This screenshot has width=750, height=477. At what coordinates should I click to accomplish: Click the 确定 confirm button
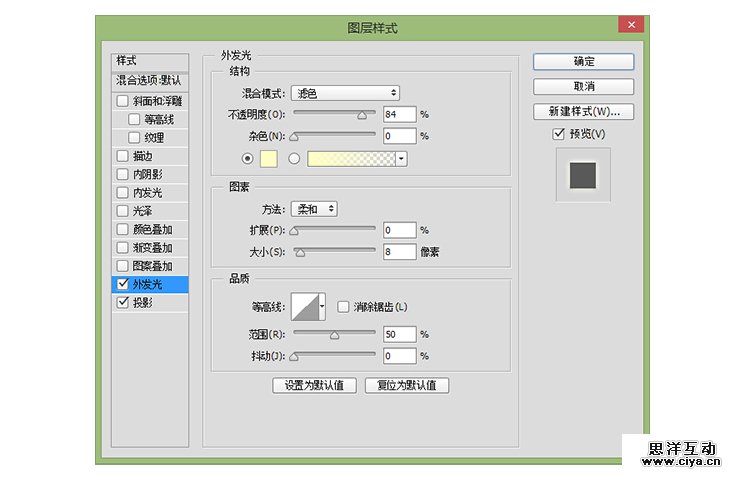tap(583, 62)
